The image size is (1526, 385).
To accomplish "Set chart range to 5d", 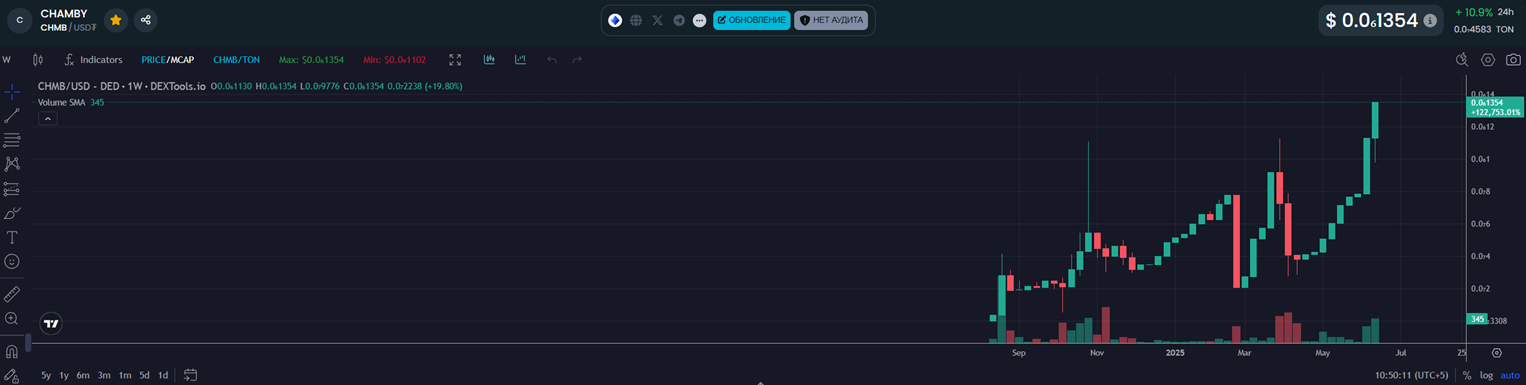I will [x=144, y=375].
